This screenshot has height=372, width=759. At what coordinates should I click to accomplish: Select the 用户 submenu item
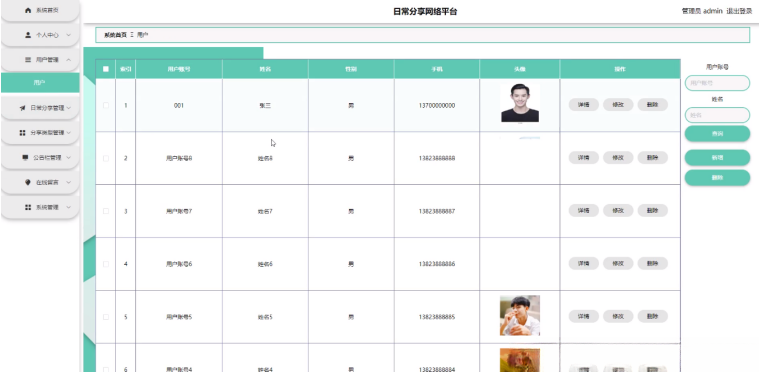40,83
